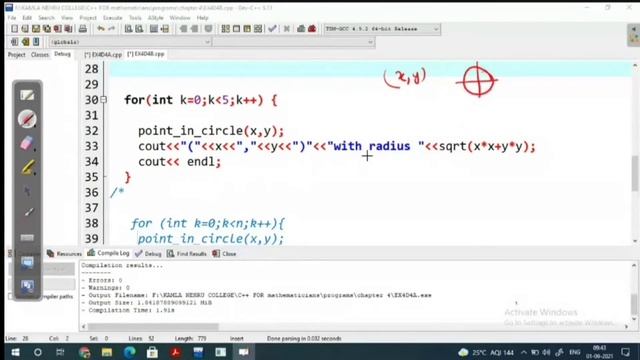Click "Compilation Time" log line
Screen dimensions: 640x360
[128, 310]
